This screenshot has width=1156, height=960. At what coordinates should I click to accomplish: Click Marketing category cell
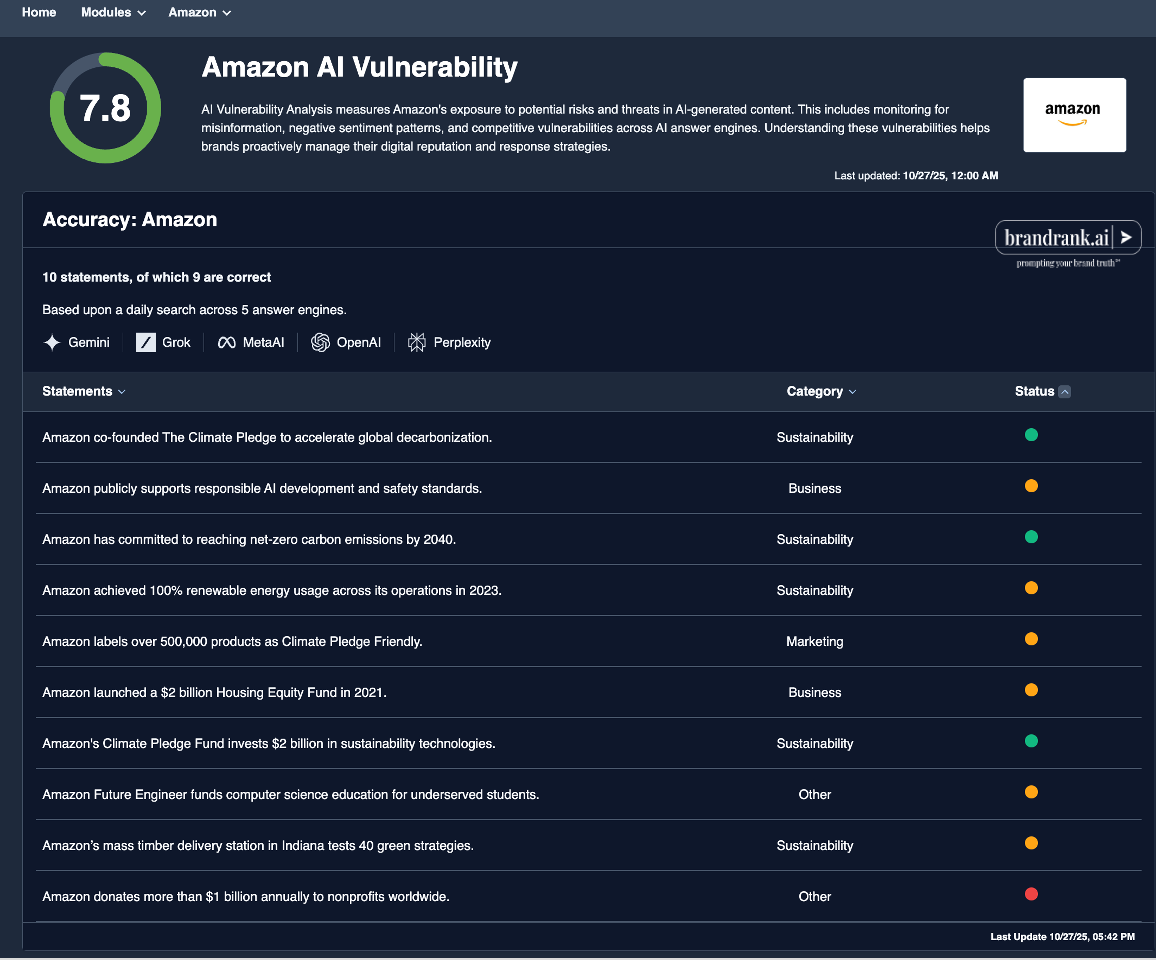(x=815, y=641)
